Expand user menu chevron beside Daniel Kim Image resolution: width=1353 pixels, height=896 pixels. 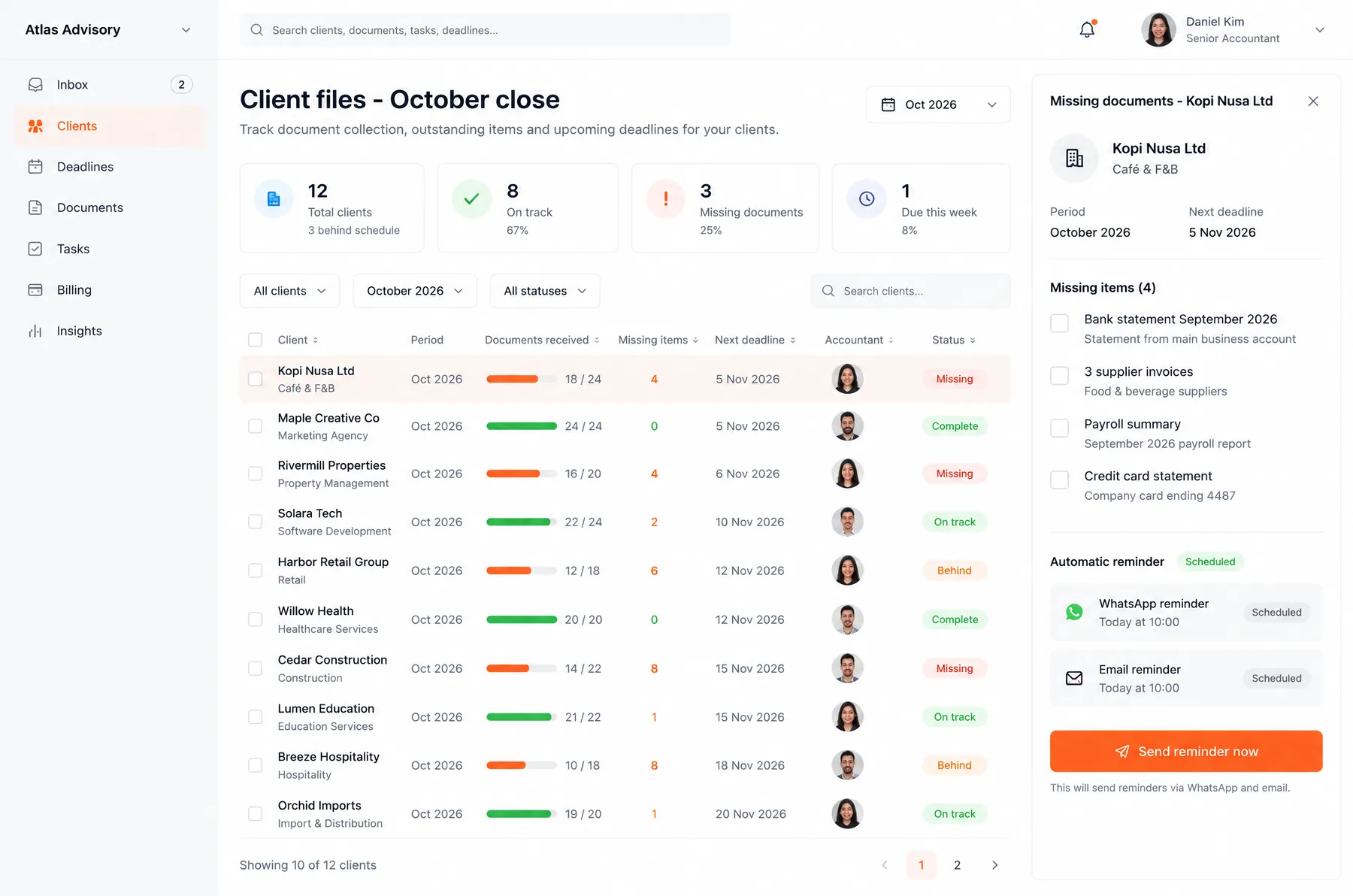[1319, 30]
